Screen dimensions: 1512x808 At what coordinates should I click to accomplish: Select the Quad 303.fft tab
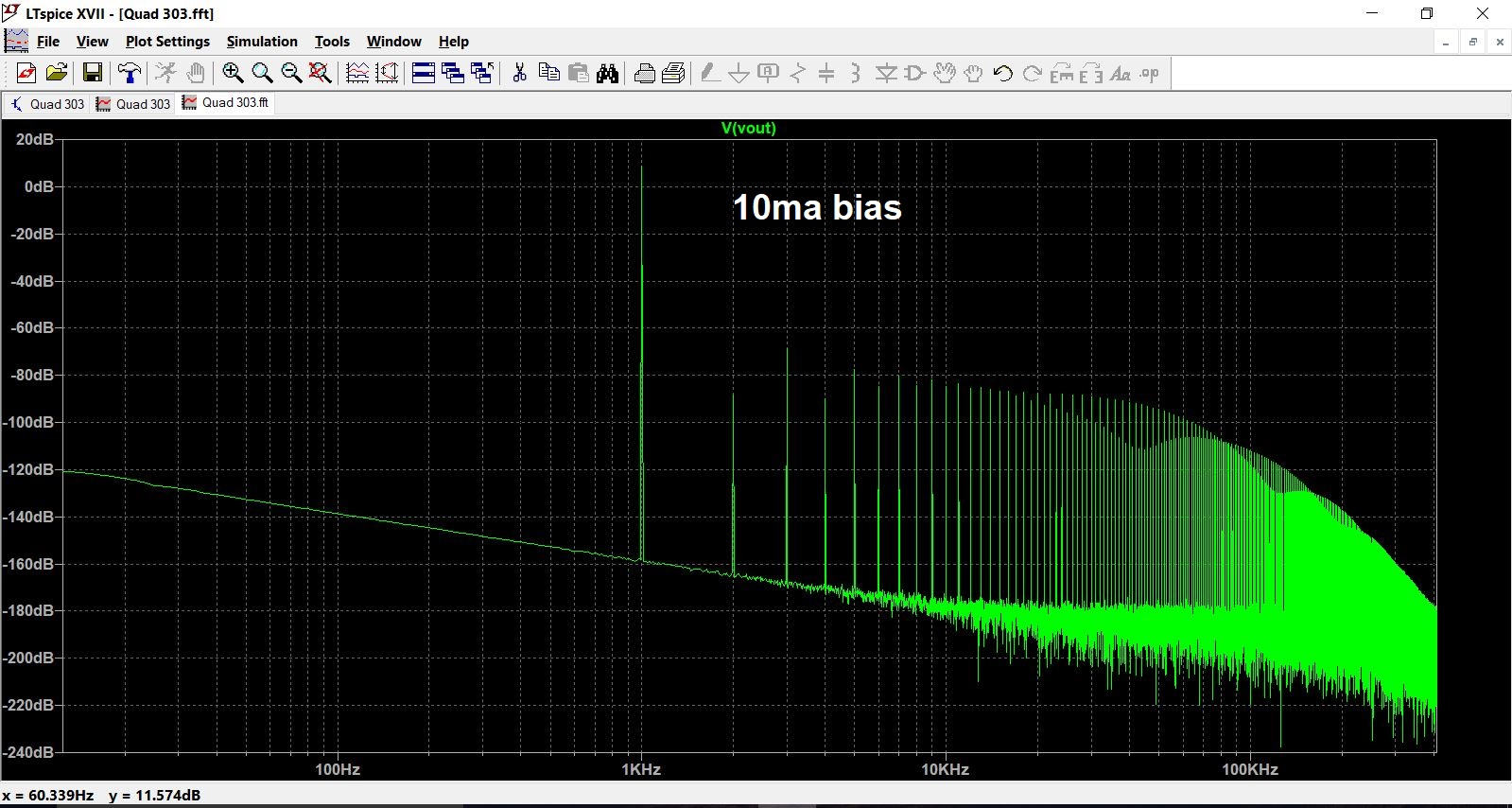point(226,103)
